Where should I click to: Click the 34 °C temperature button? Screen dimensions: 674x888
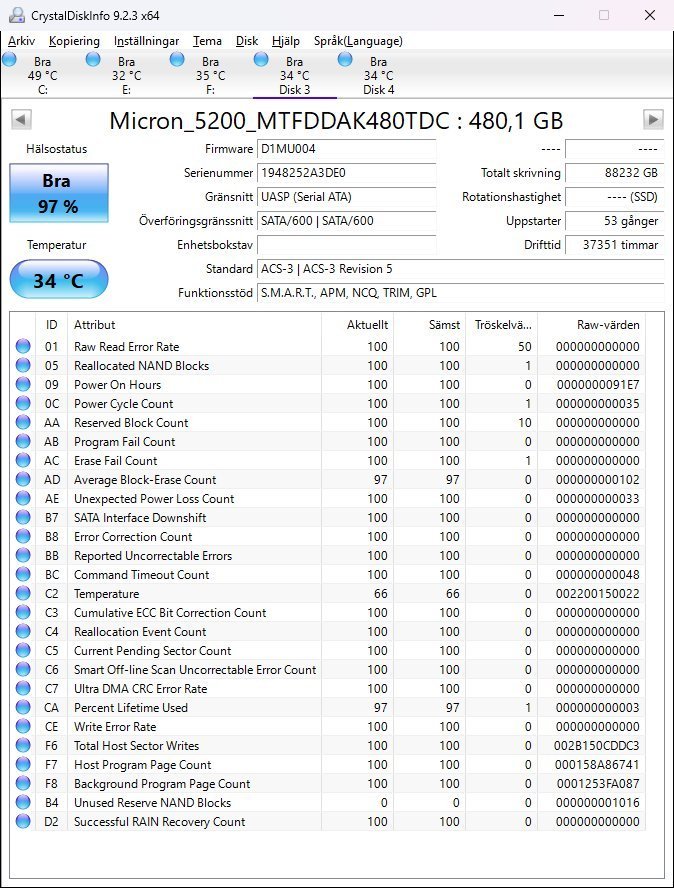click(58, 280)
